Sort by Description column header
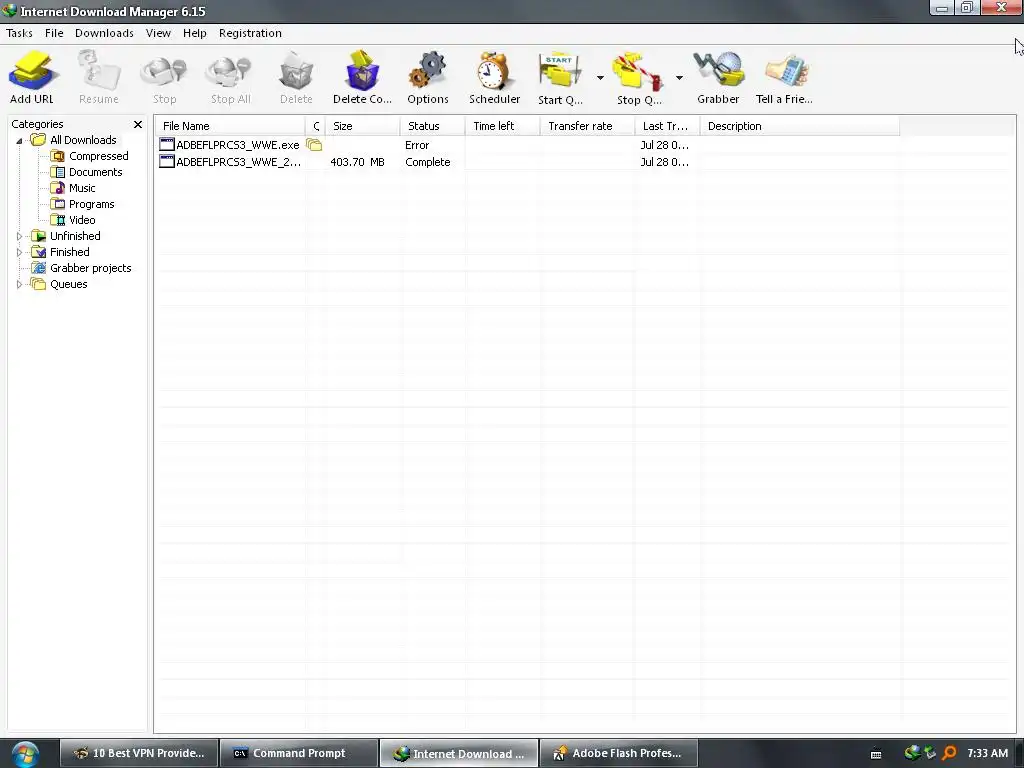 coord(800,125)
